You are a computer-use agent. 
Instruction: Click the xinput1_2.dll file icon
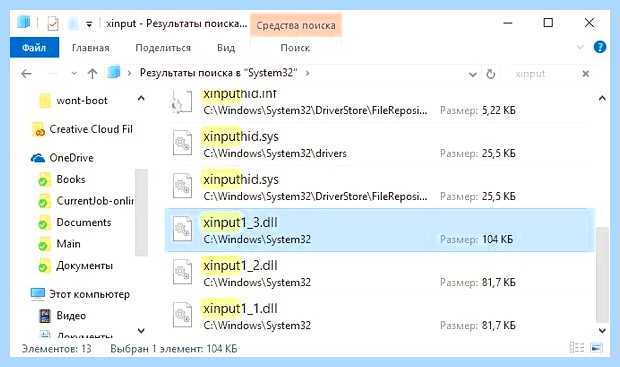[183, 272]
